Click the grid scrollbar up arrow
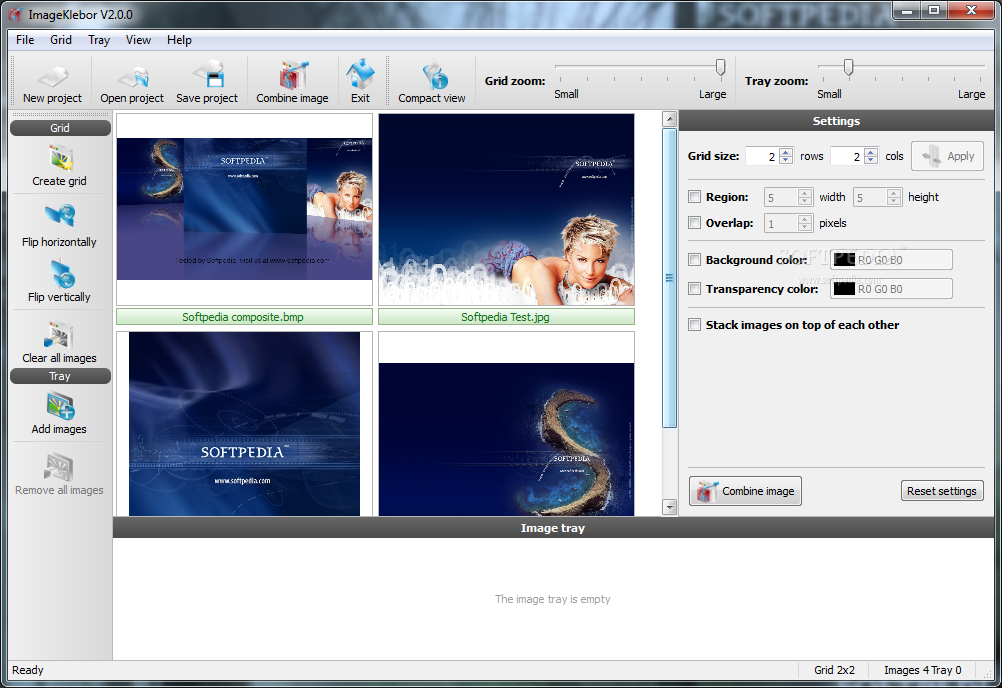Image resolution: width=1002 pixels, height=688 pixels. (x=670, y=119)
